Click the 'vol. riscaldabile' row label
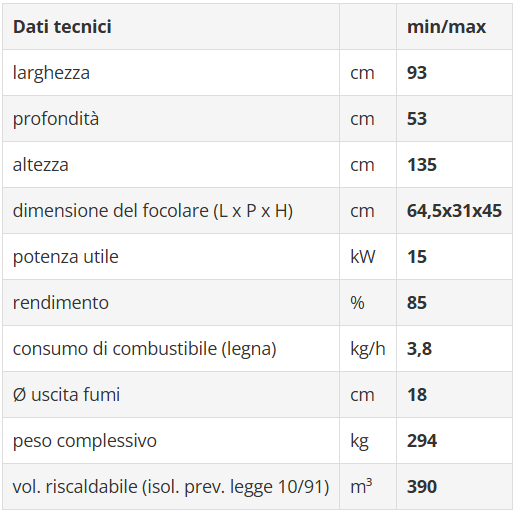Screen dimensions: 515x512 171,487
